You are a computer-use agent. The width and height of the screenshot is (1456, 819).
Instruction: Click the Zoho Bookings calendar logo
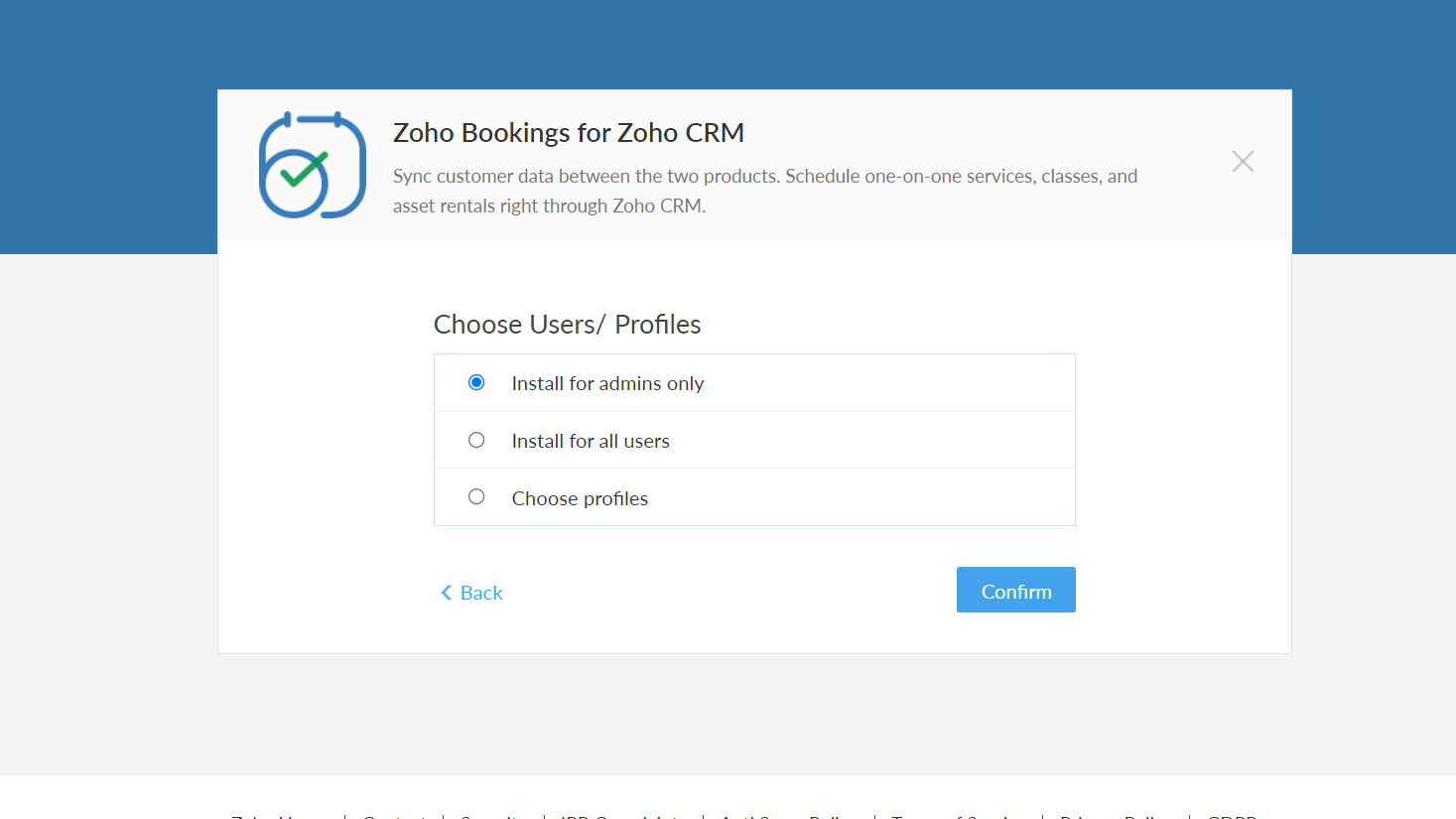312,165
